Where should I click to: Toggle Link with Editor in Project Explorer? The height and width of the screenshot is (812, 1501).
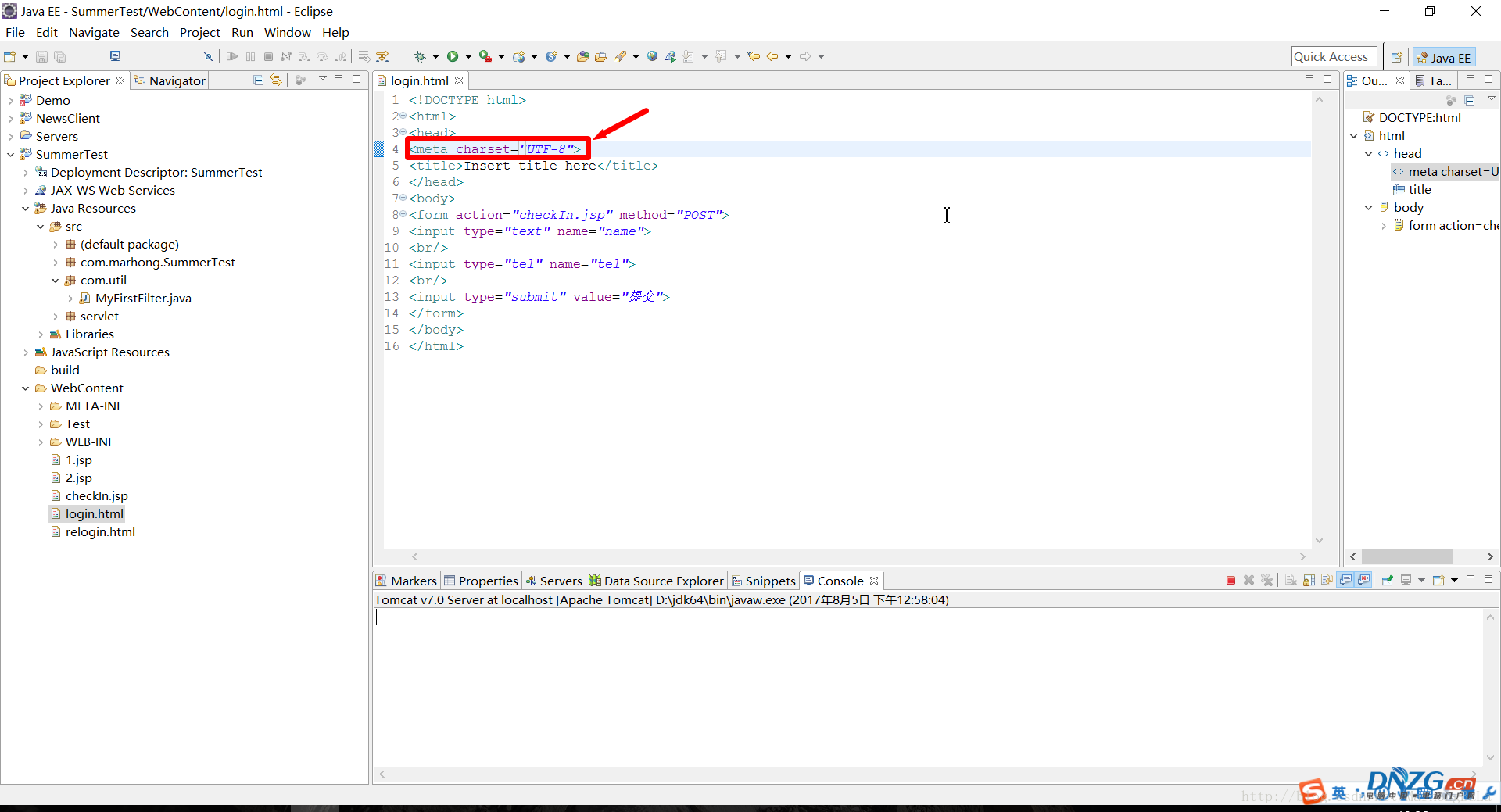point(276,80)
